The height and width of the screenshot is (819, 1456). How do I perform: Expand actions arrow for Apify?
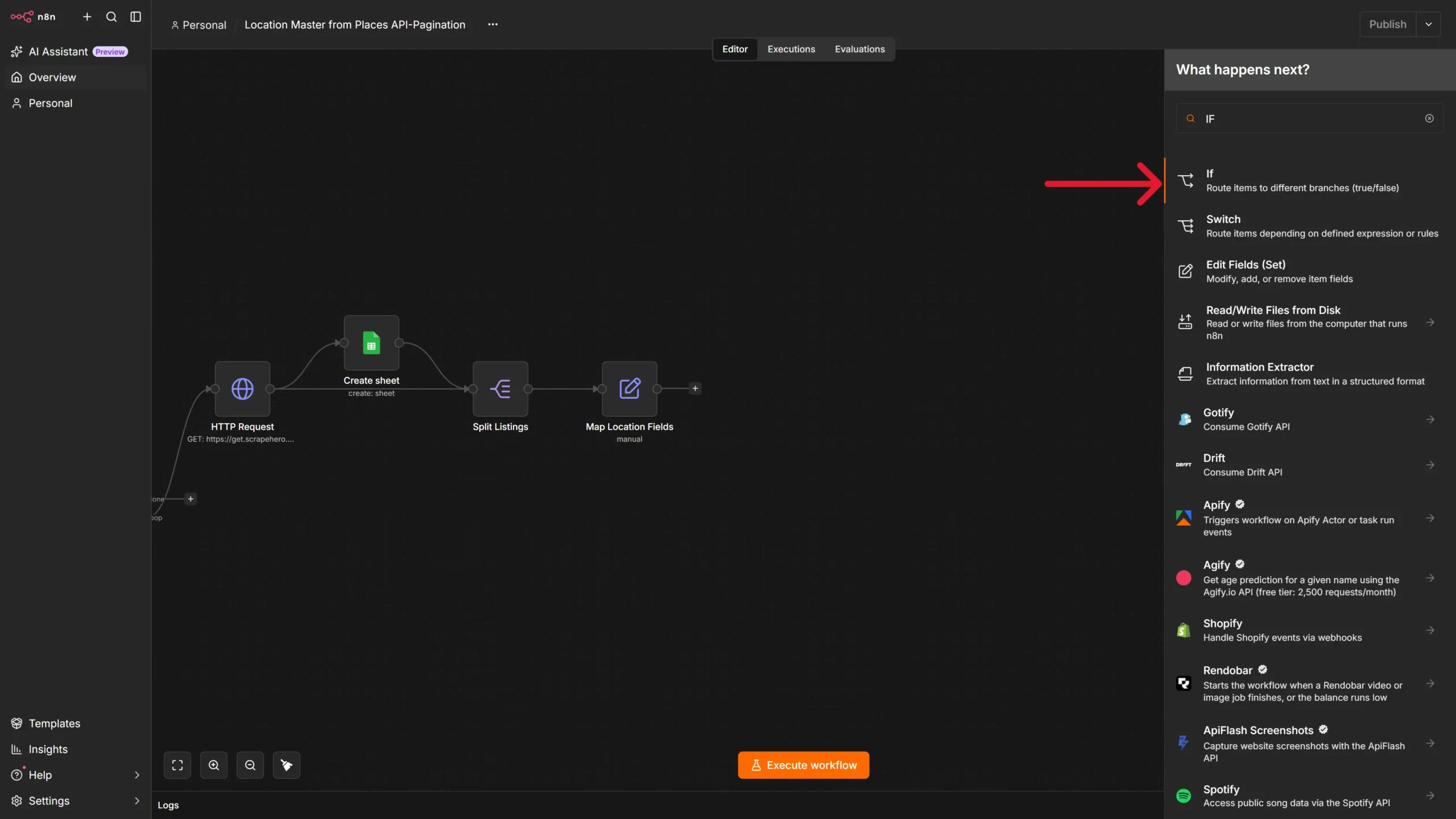pos(1430,518)
